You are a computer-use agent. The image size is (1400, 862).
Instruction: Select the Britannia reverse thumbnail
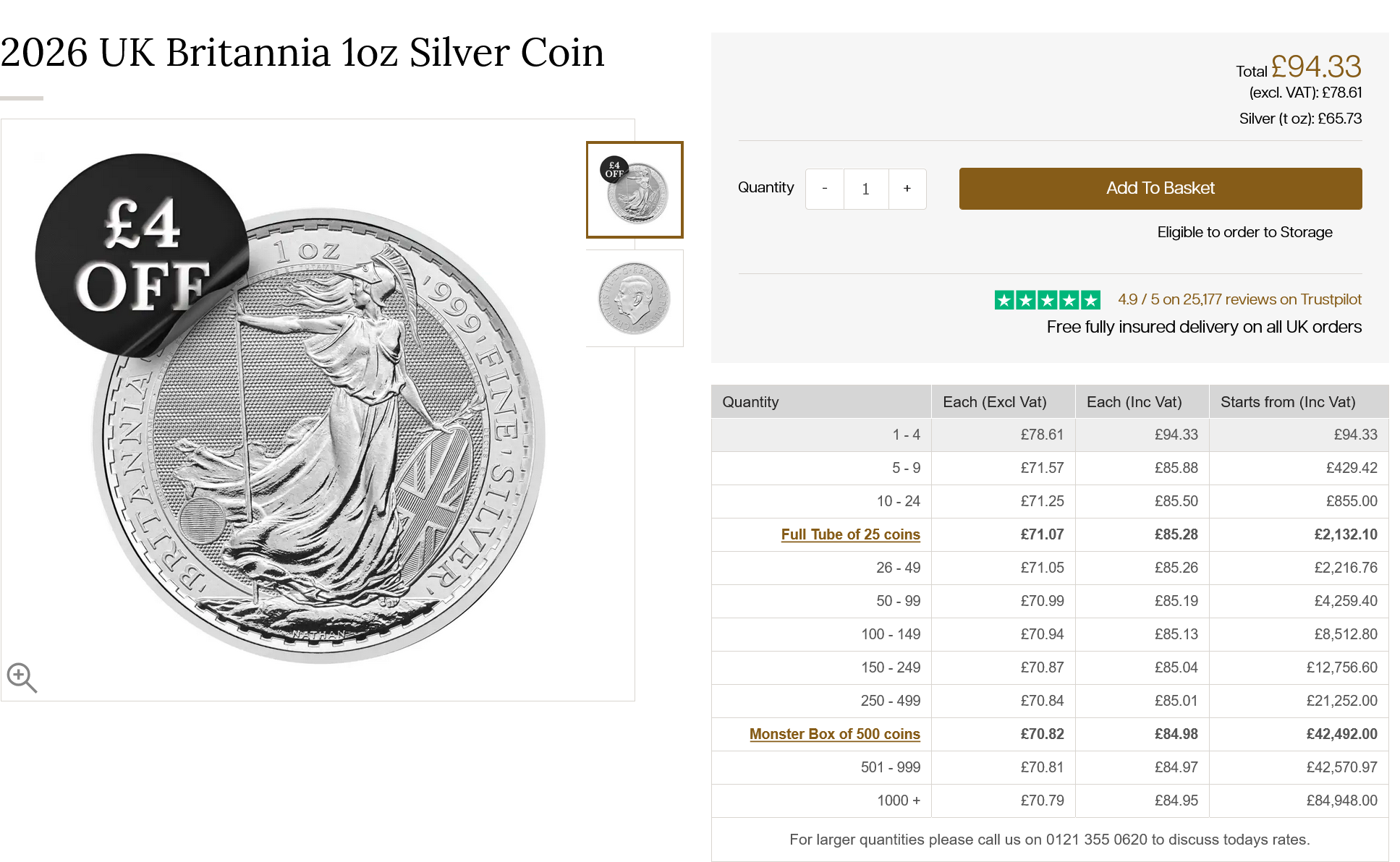click(635, 189)
